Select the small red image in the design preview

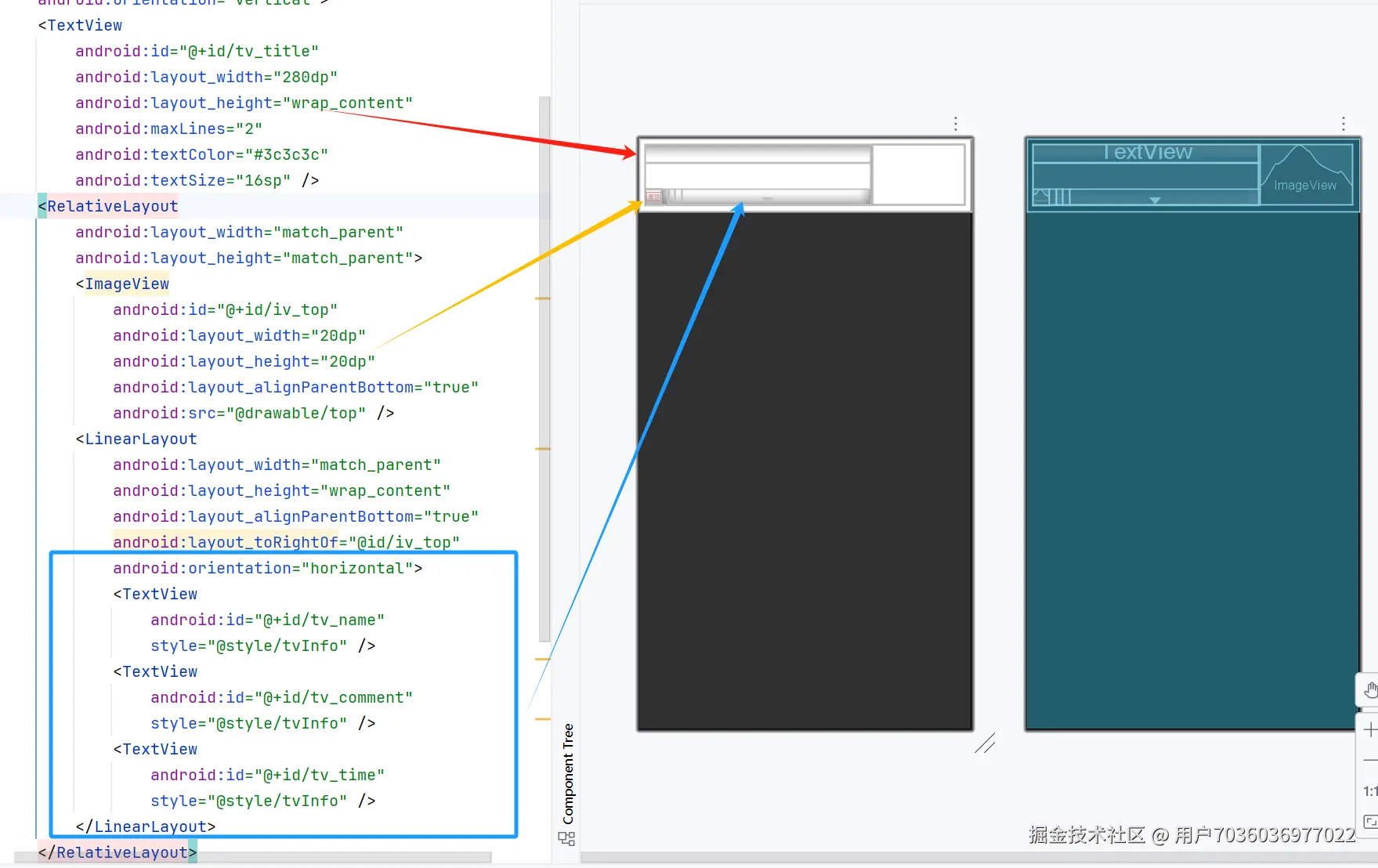[653, 196]
